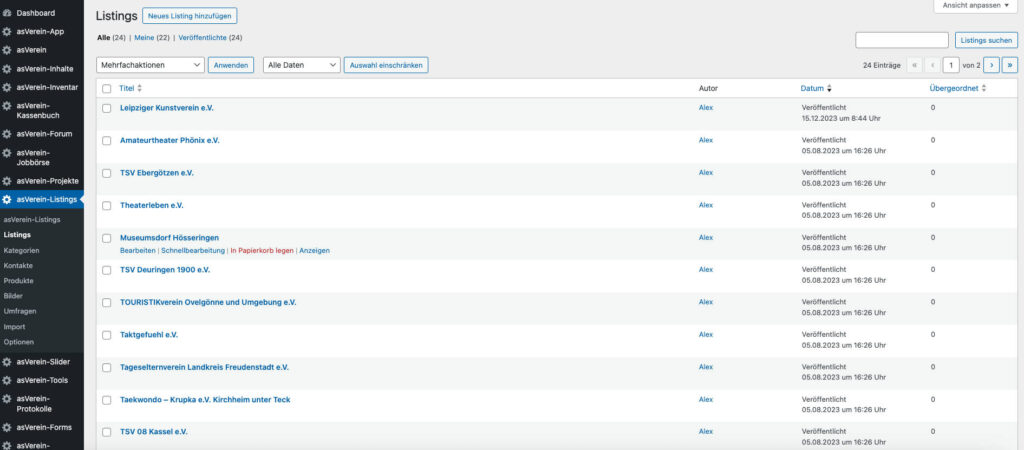Click the gear icon beside asVerein-Kassenbuch

[x=7, y=105]
